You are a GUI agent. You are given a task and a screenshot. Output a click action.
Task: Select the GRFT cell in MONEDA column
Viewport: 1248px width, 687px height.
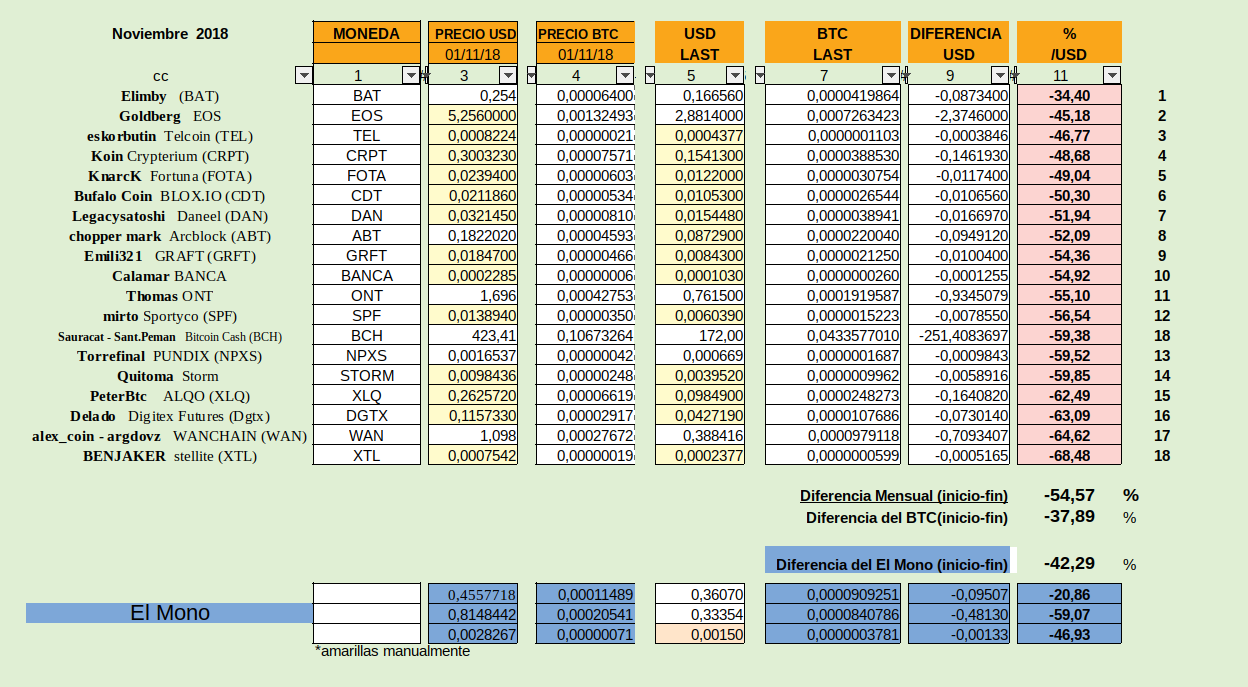coord(367,255)
